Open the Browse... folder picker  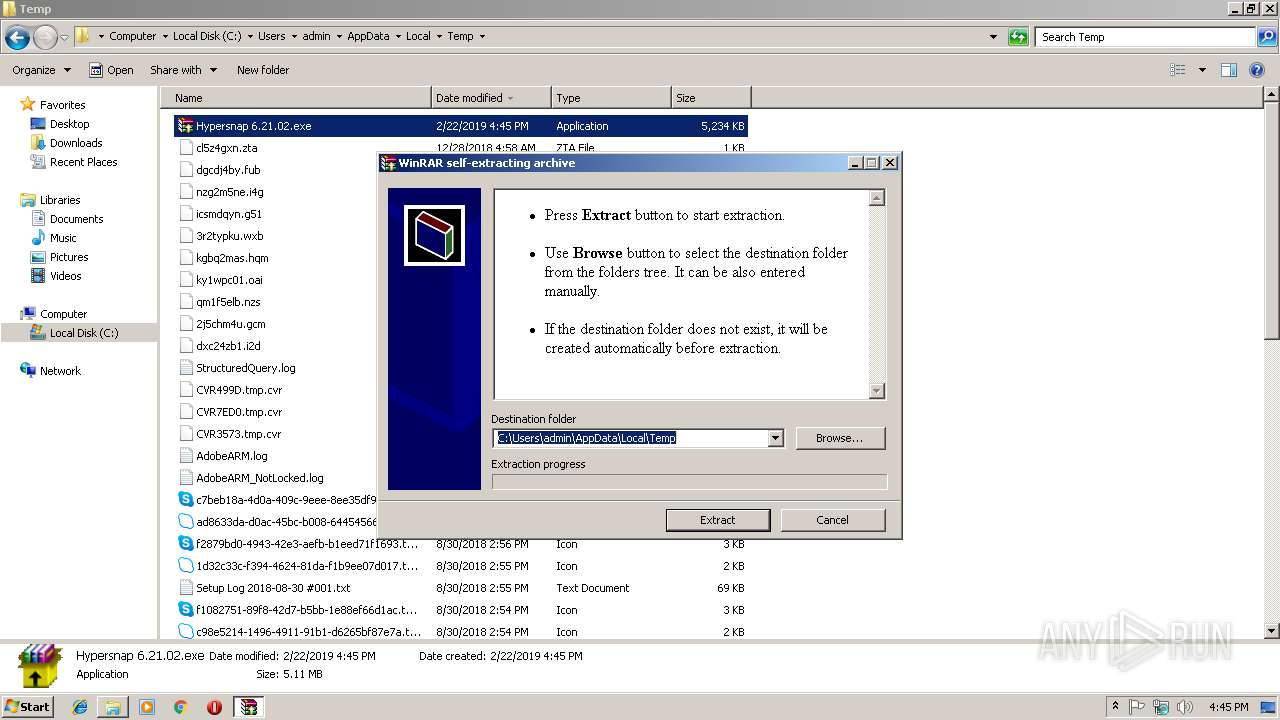839,438
